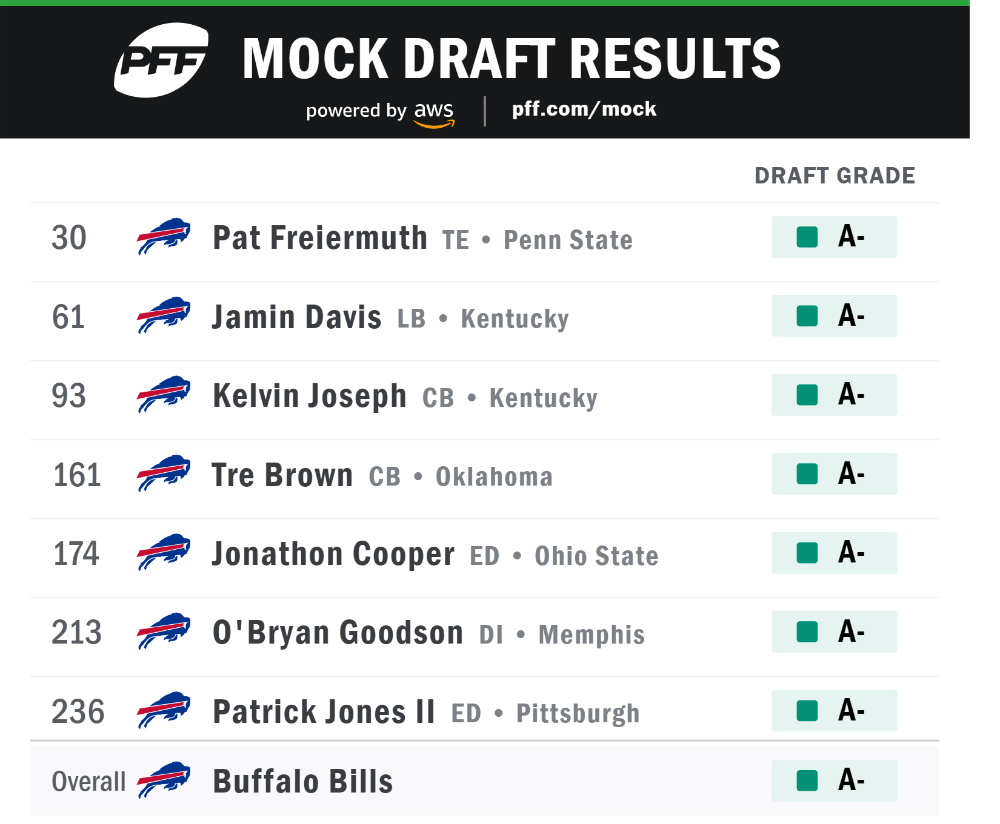Screen dimensions: 1000x824
Task: Click Bills logo beside Patrick Jones II
Action: pyautogui.click(x=163, y=711)
